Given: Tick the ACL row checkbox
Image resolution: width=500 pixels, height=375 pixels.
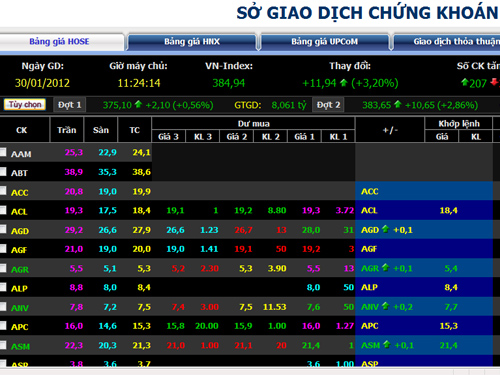Looking at the screenshot, I should (3, 210).
